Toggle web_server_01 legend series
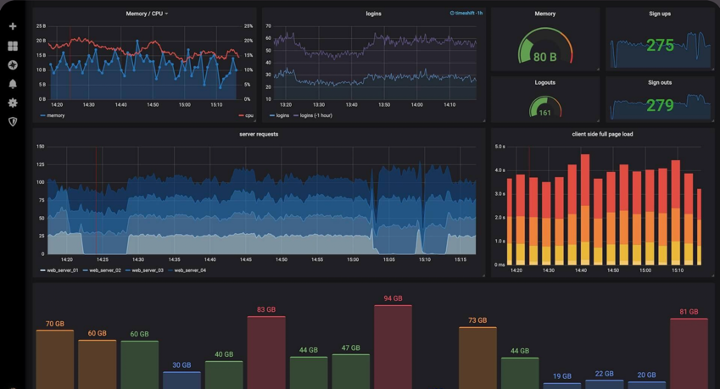Image resolution: width=720 pixels, height=390 pixels. tap(59, 271)
